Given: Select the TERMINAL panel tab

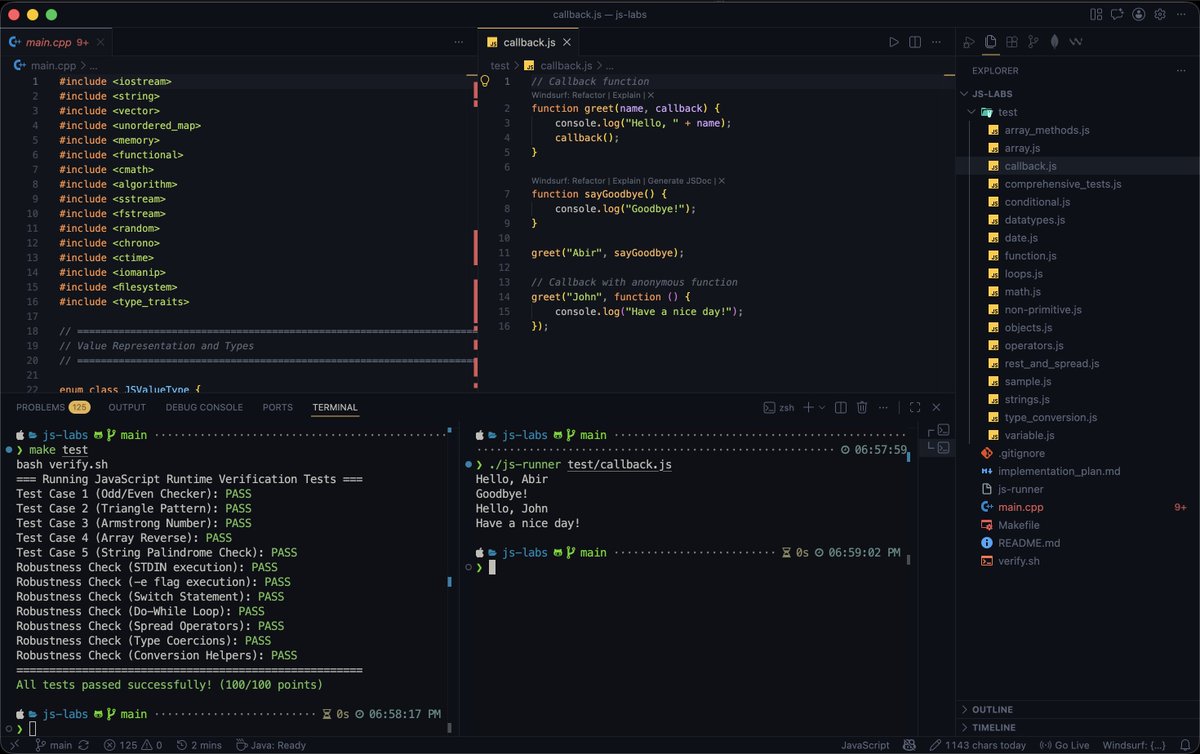Looking at the screenshot, I should [335, 407].
